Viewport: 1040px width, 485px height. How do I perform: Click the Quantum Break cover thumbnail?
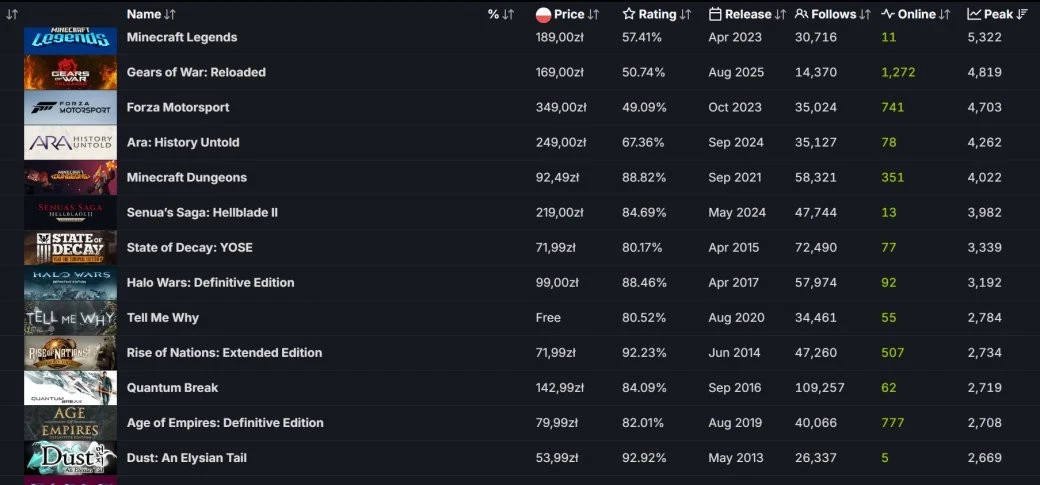70,388
